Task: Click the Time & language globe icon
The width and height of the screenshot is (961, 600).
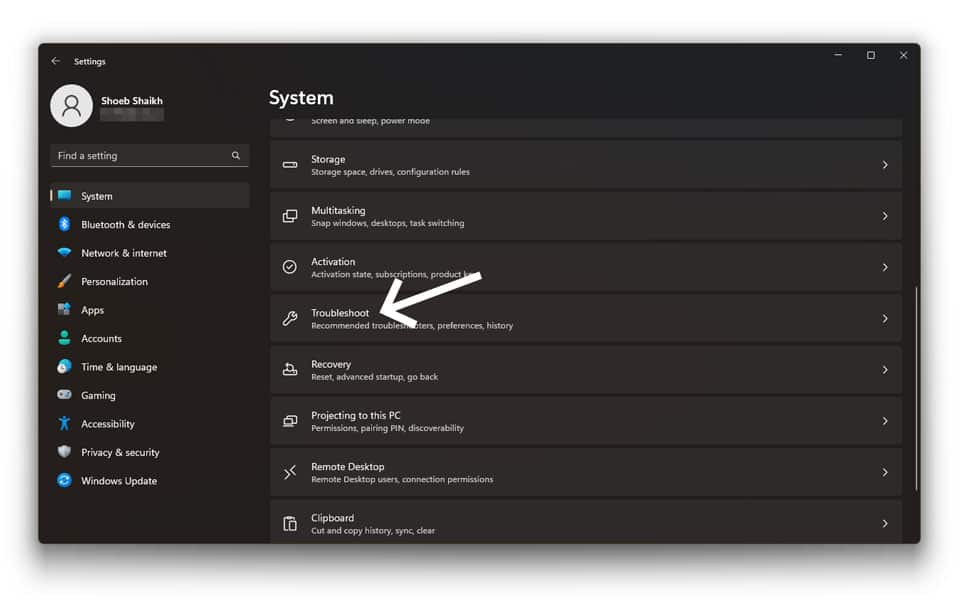Action: pos(64,366)
